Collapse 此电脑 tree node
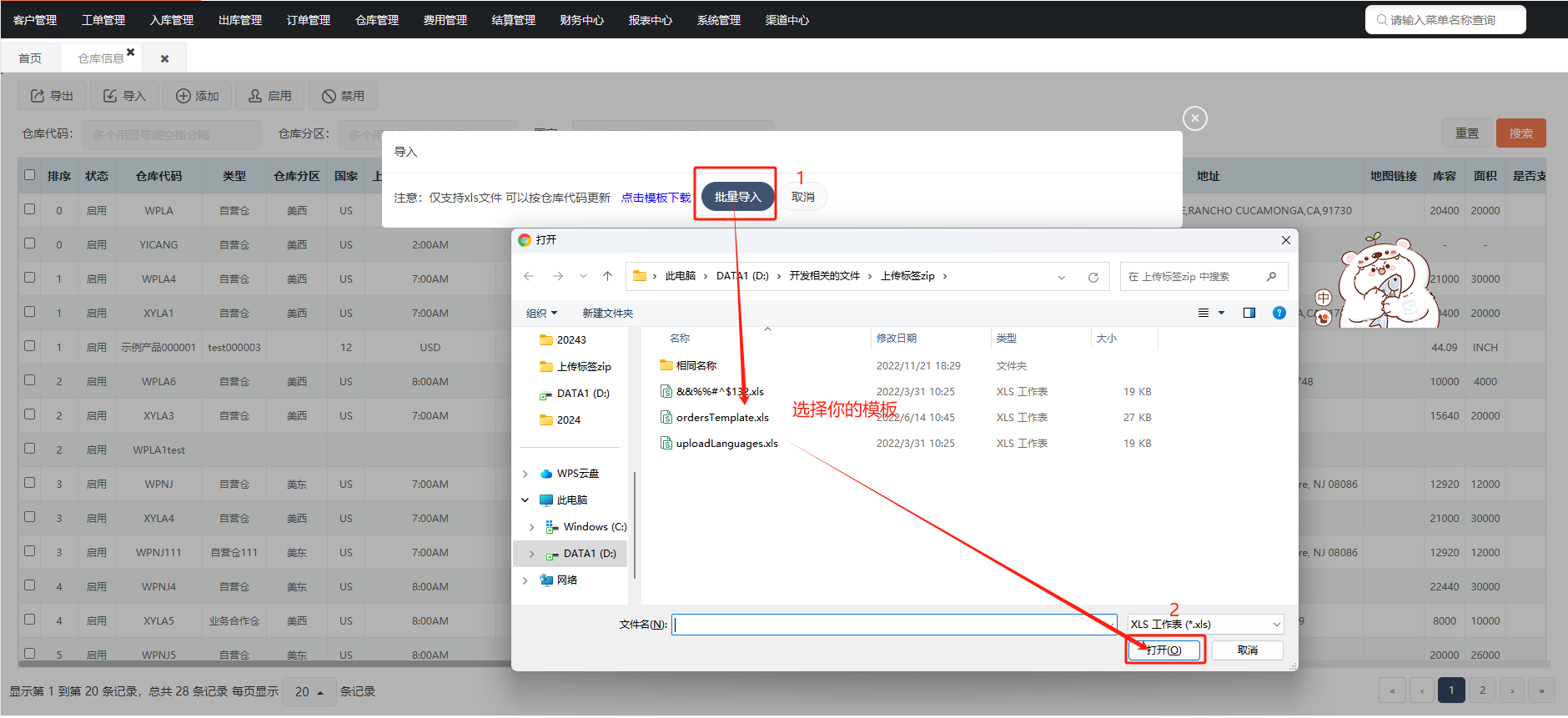Image resolution: width=1568 pixels, height=718 pixels. click(525, 500)
